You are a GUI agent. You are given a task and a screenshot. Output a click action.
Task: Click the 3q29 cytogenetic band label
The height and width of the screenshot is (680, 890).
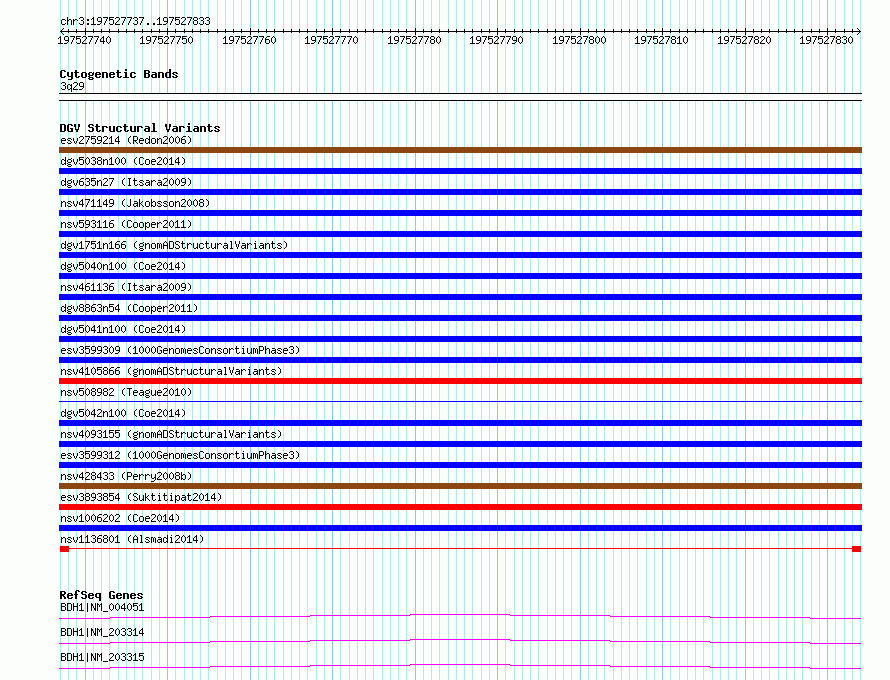72,86
